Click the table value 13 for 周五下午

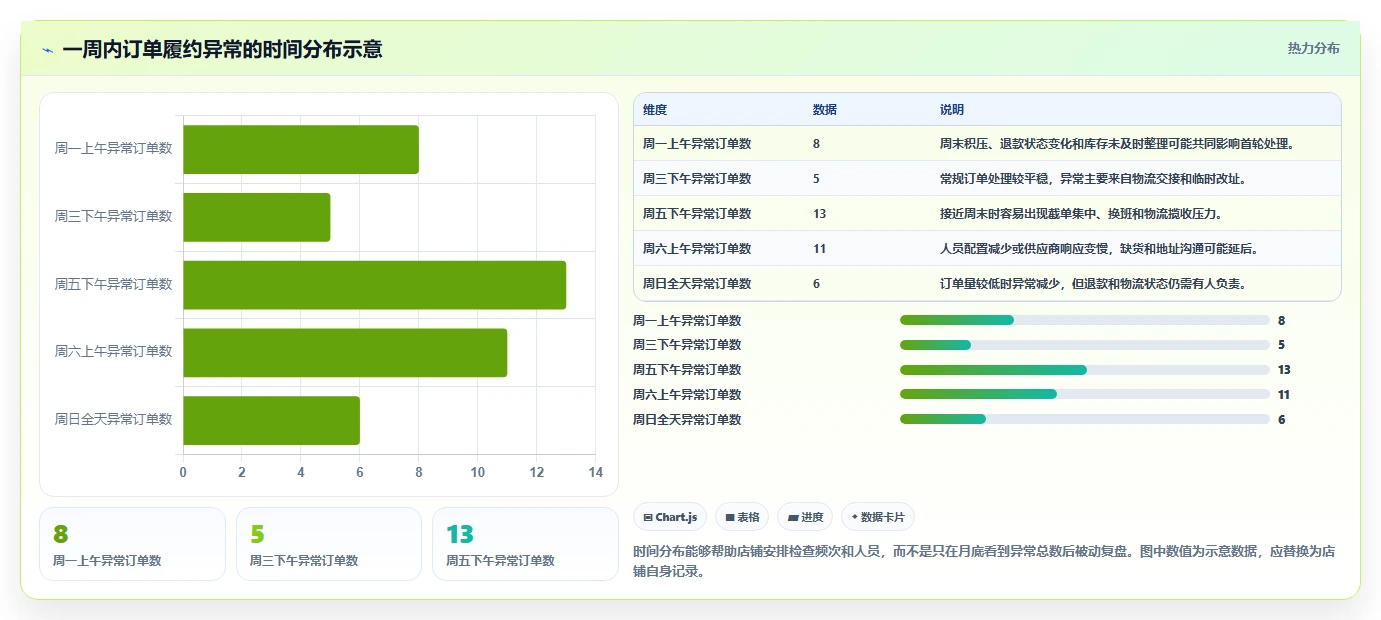pos(820,214)
